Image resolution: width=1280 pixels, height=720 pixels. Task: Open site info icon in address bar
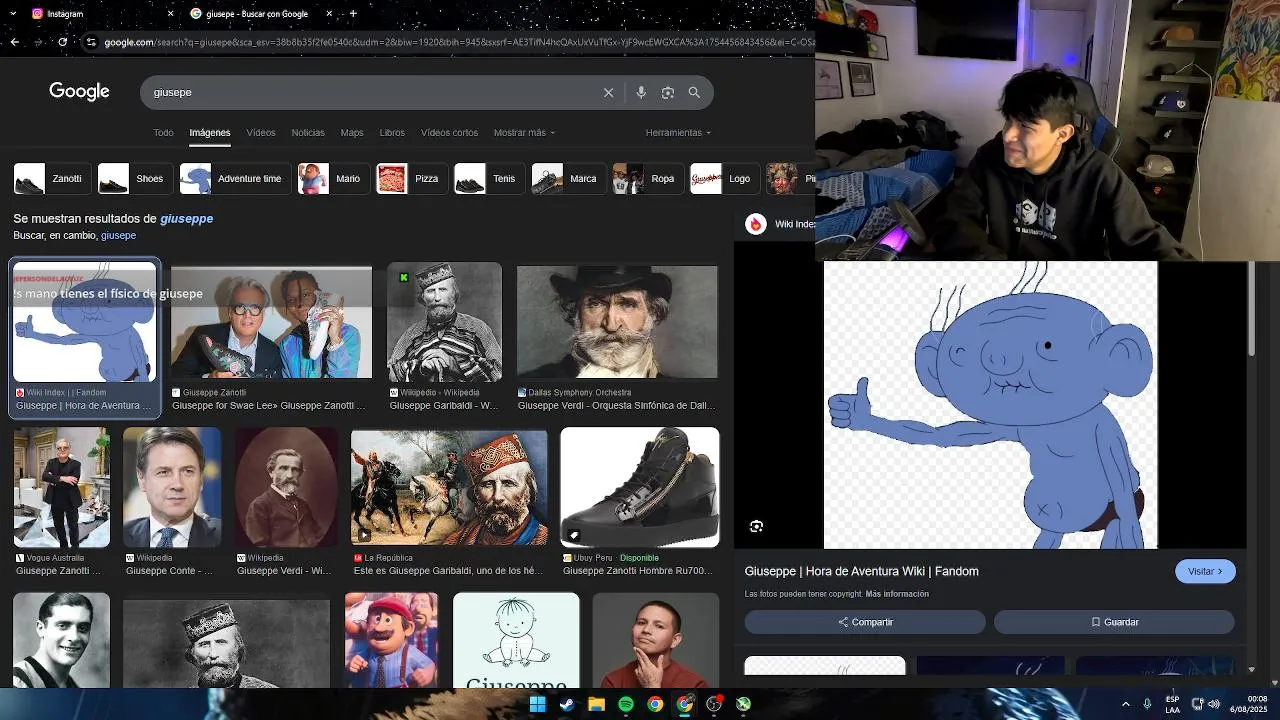(91, 42)
